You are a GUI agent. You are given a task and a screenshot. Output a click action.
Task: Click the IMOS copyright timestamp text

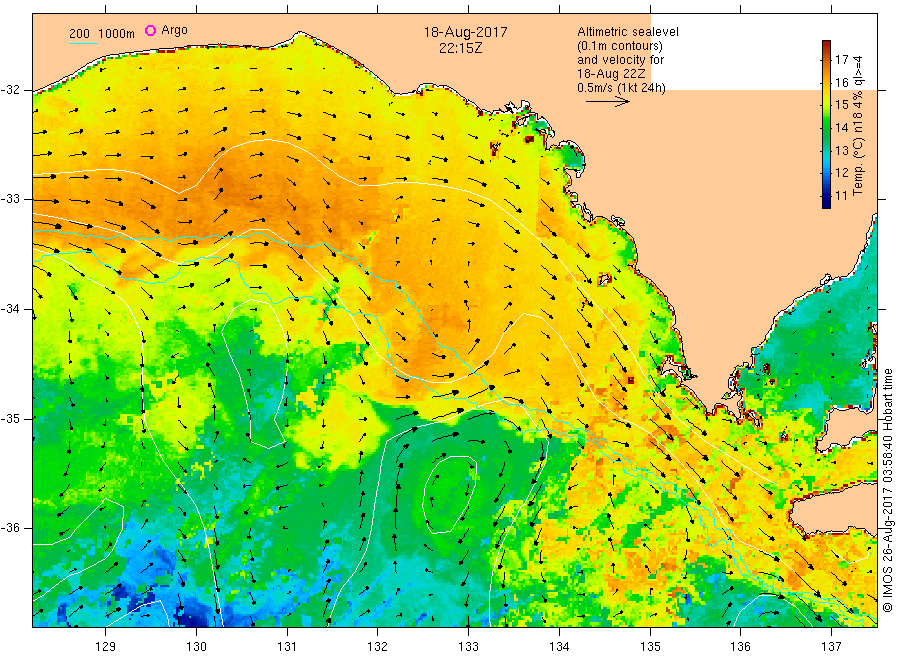click(x=888, y=491)
